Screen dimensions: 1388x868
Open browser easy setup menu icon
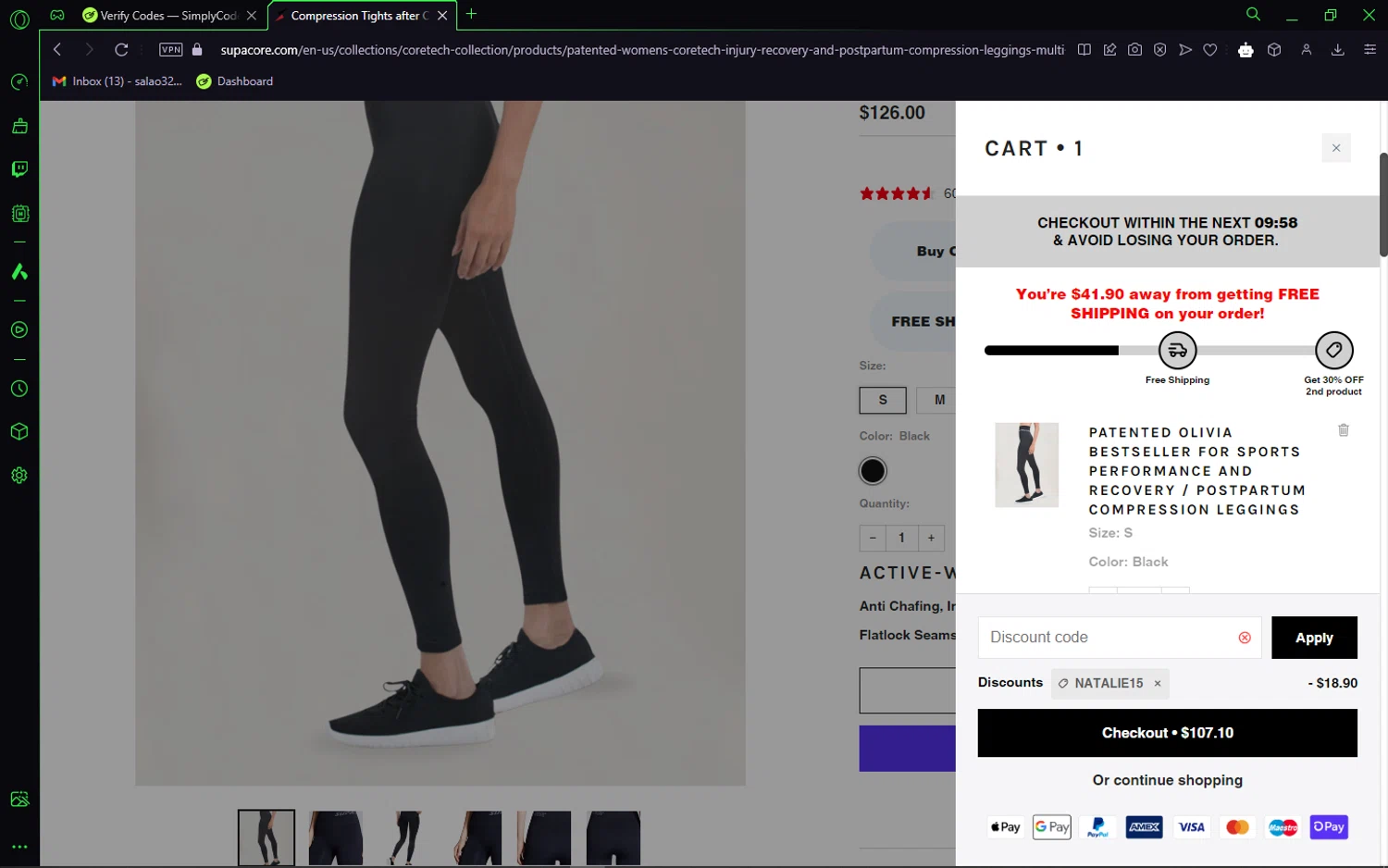[x=1369, y=50]
